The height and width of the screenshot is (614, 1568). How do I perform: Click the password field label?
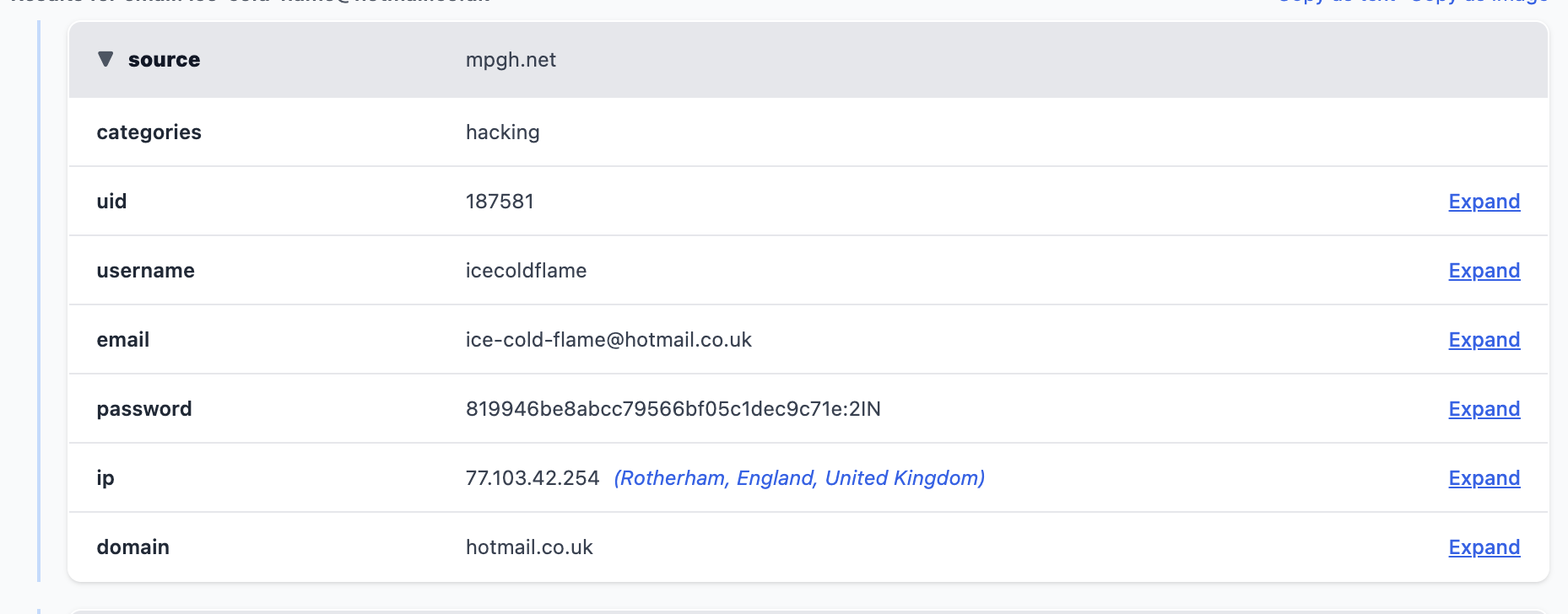[x=144, y=409]
